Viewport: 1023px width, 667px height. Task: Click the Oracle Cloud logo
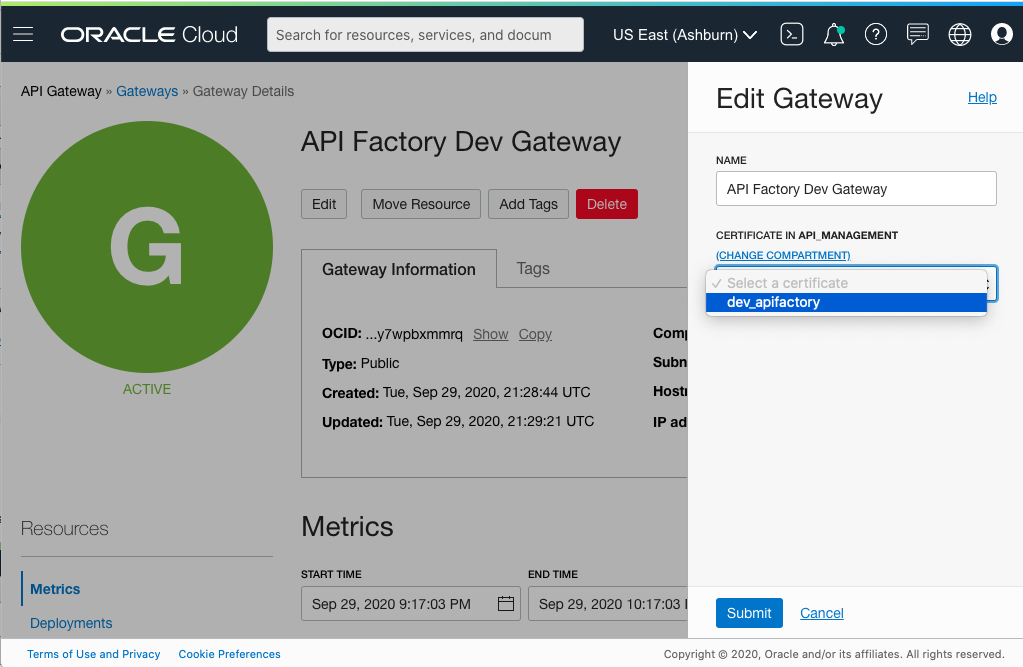[x=148, y=33]
